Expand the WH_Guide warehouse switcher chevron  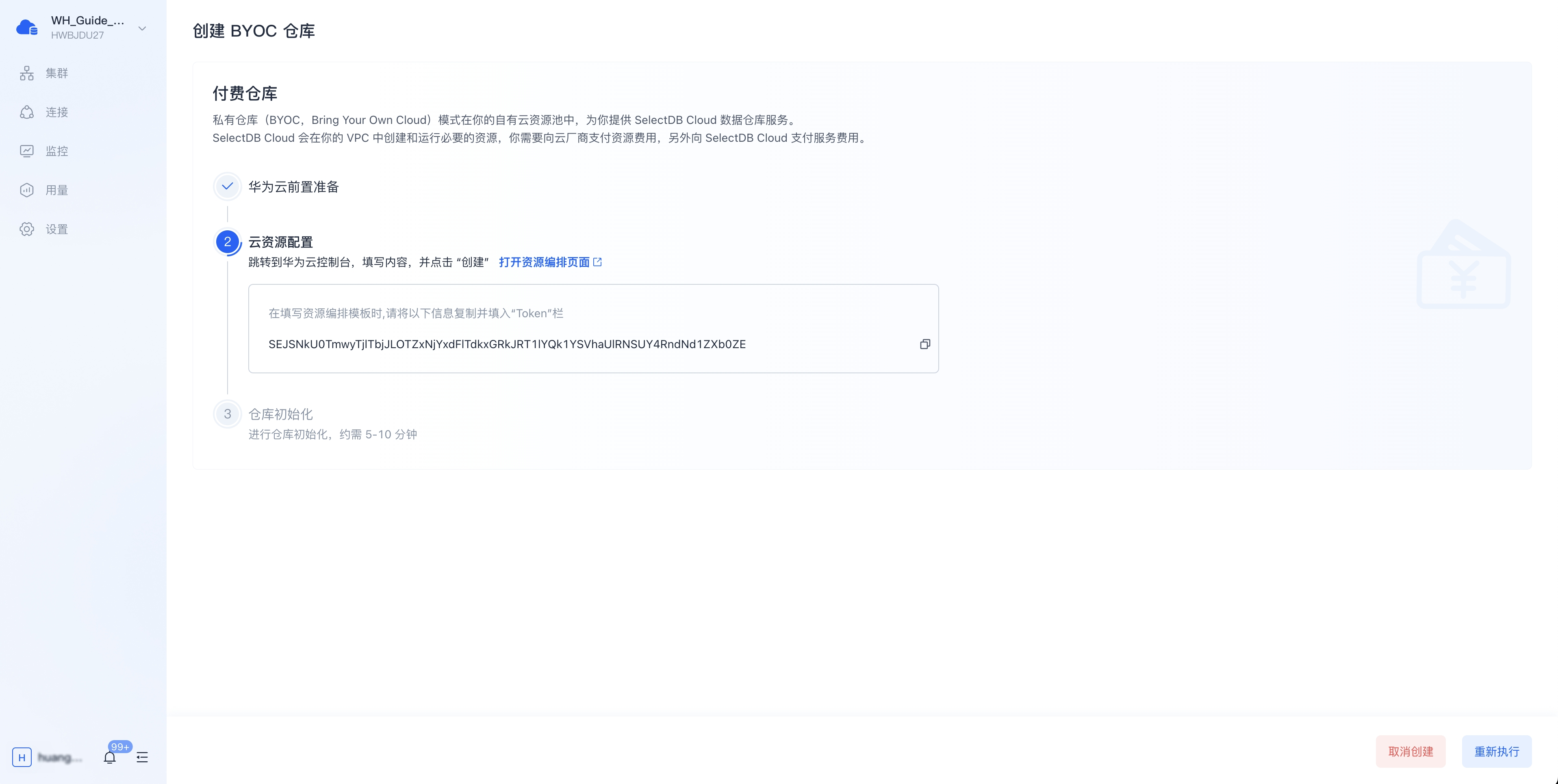click(142, 28)
